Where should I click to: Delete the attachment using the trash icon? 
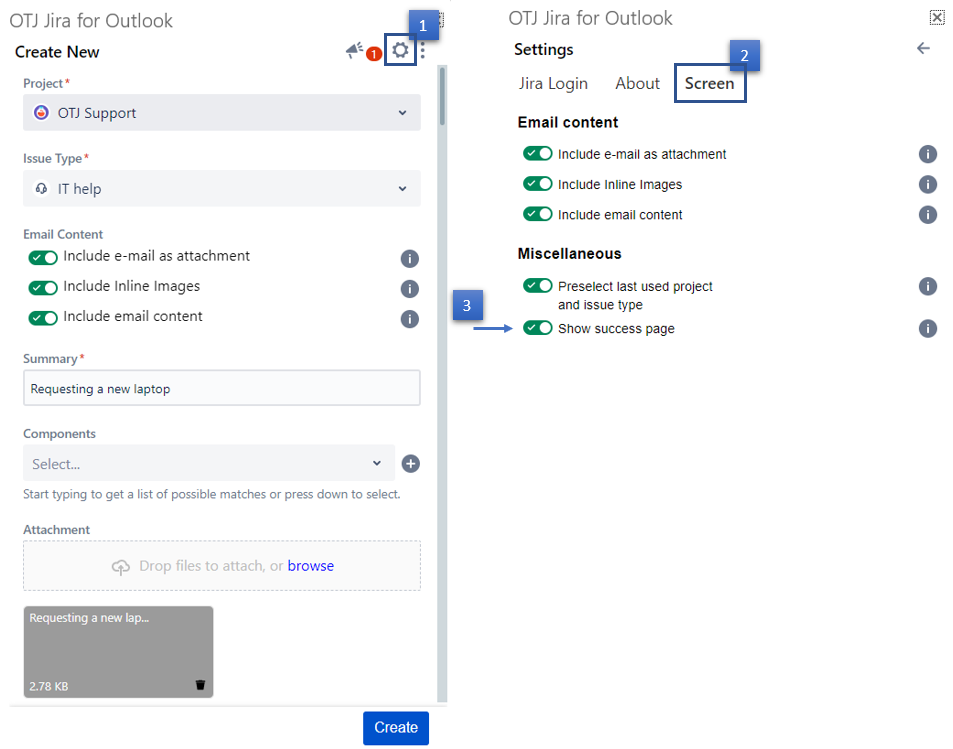point(200,685)
